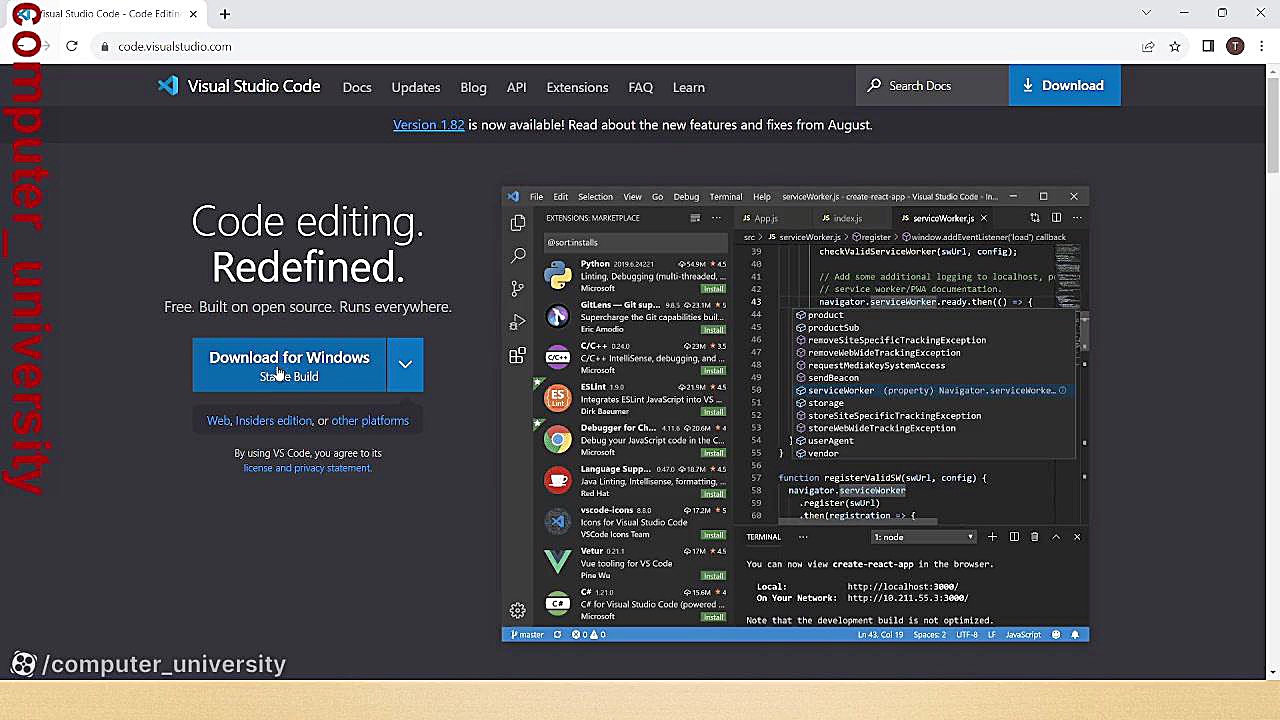Click 'JavaScript' language mode in status bar
This screenshot has width=1280, height=720.
point(1023,634)
